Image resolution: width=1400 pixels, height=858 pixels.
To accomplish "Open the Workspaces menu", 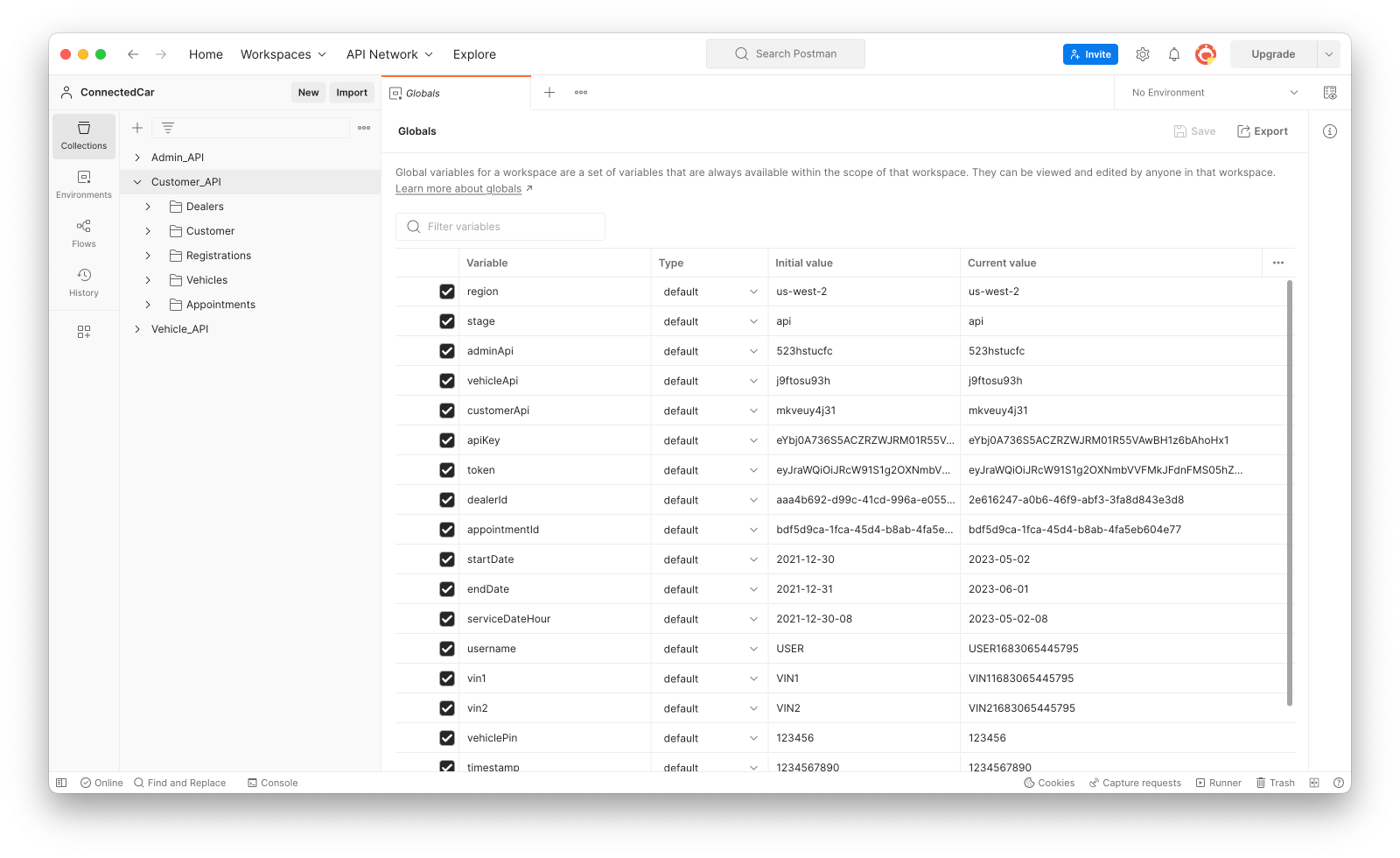I will coord(283,54).
